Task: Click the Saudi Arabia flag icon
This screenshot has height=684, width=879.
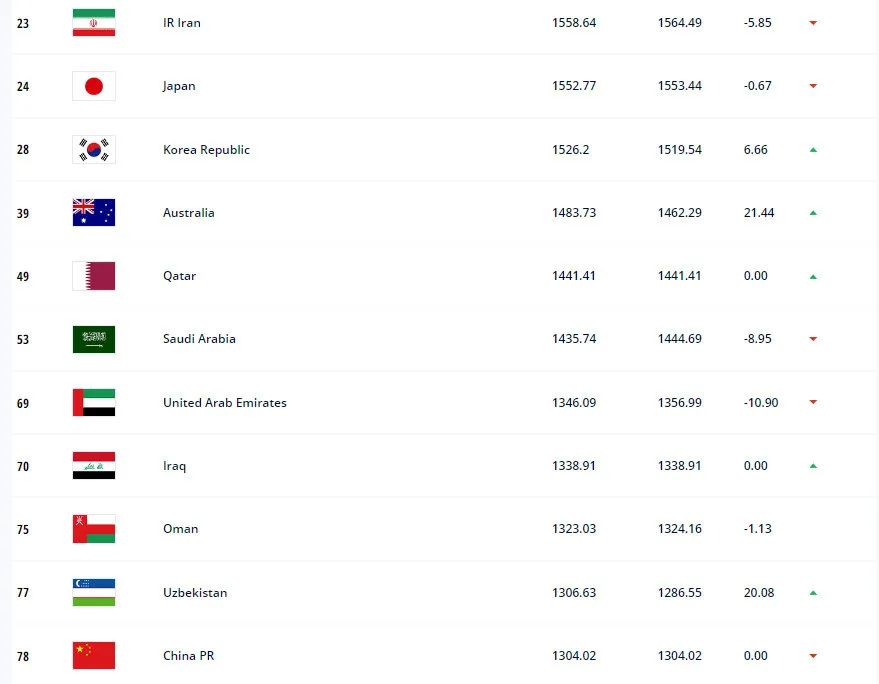Action: [94, 339]
